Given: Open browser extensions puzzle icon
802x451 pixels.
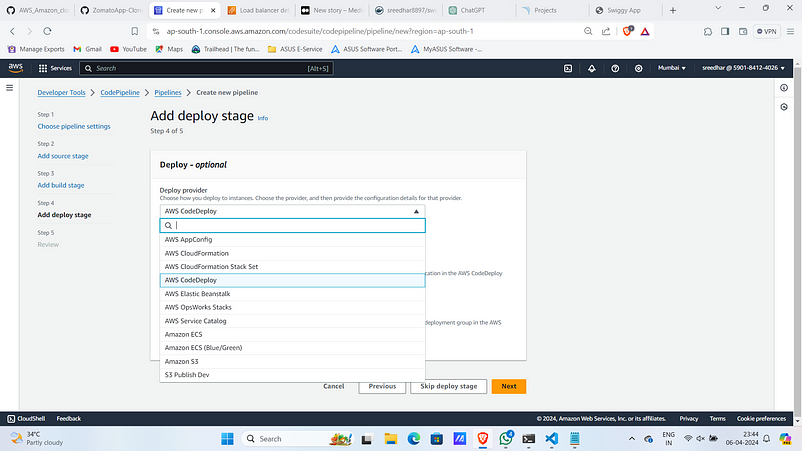Looking at the screenshot, I should [x=707, y=31].
